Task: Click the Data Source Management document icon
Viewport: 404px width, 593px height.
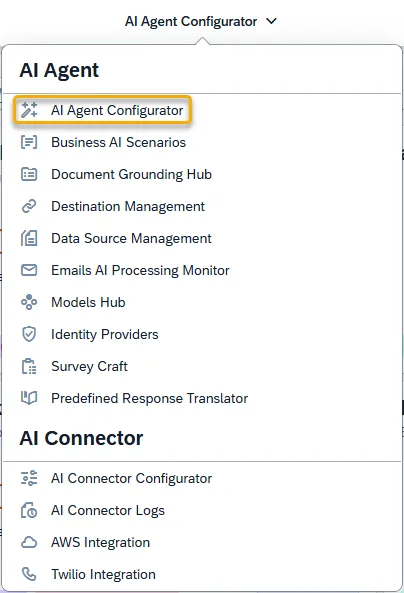Action: pos(29,238)
